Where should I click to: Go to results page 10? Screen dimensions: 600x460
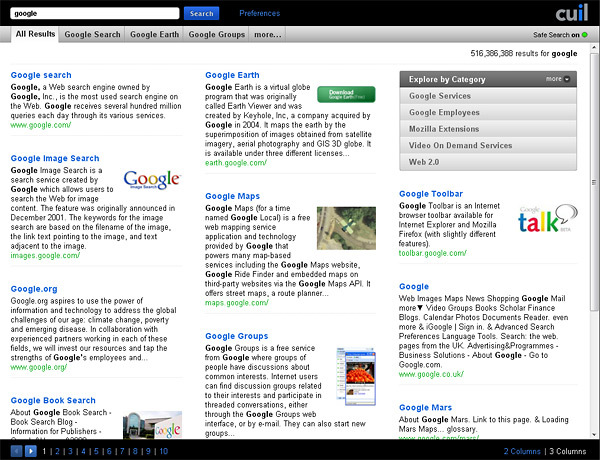(x=164, y=451)
